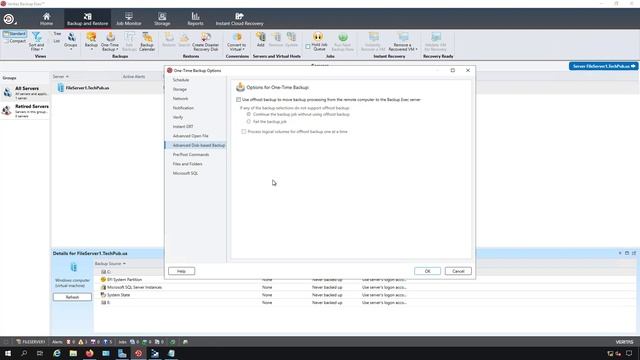Open Convert to Virtual dropdown

[236, 42]
